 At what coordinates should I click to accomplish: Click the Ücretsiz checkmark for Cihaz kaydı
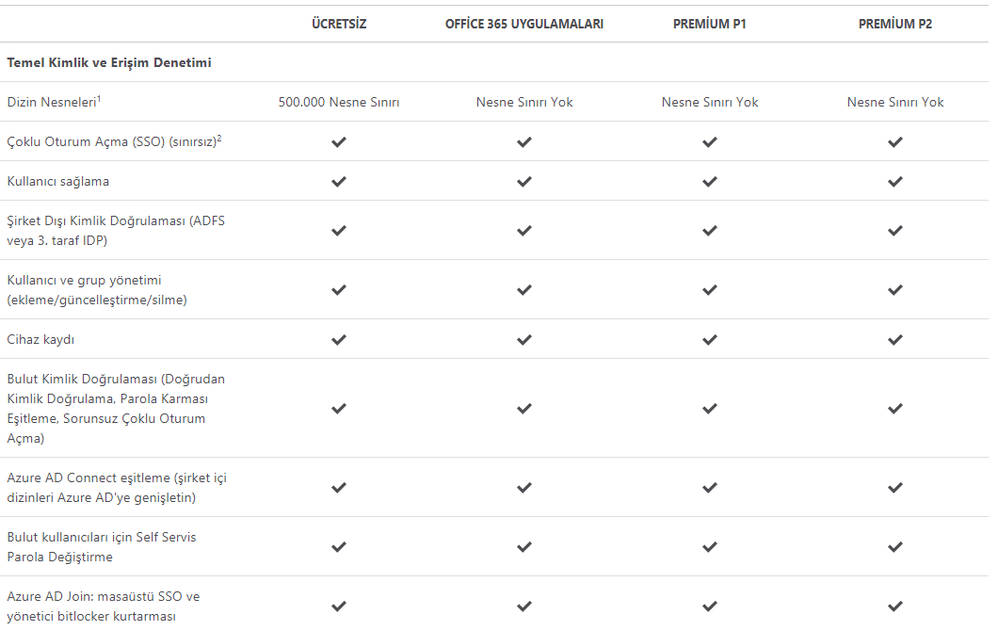(339, 339)
